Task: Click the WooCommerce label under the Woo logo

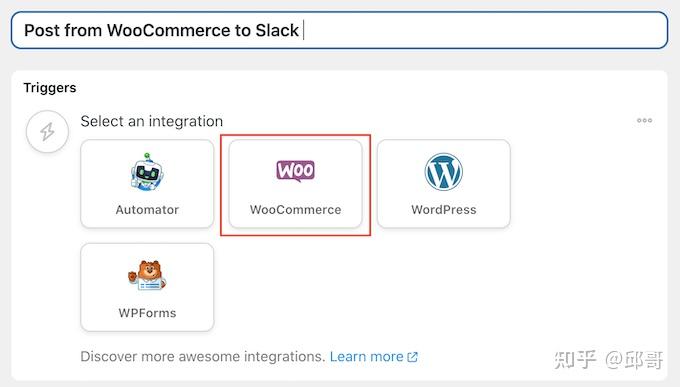Action: [x=295, y=210]
